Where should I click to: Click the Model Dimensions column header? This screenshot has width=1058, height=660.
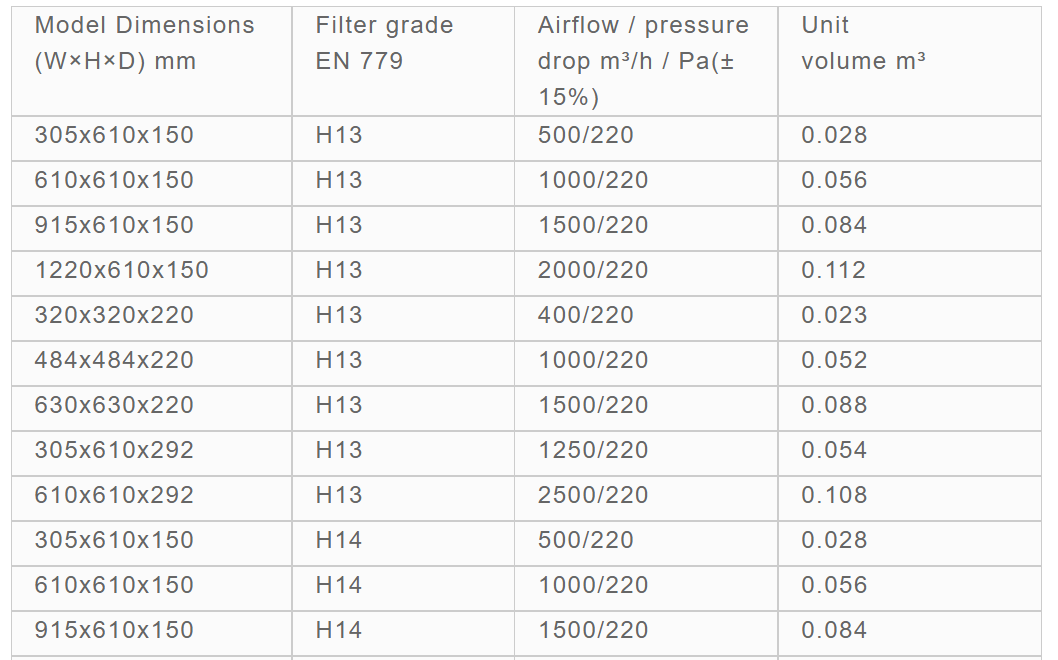click(144, 43)
